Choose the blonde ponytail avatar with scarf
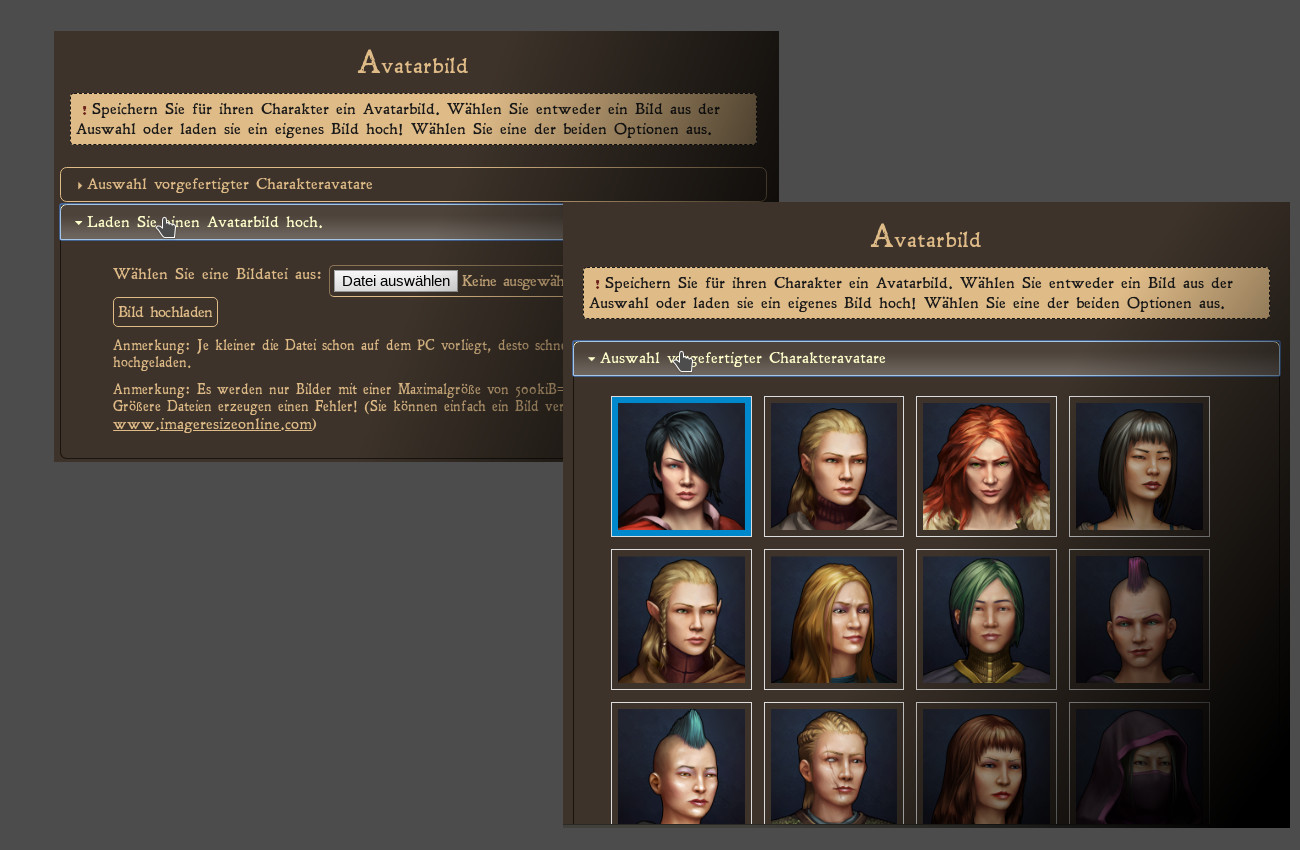 coord(834,466)
